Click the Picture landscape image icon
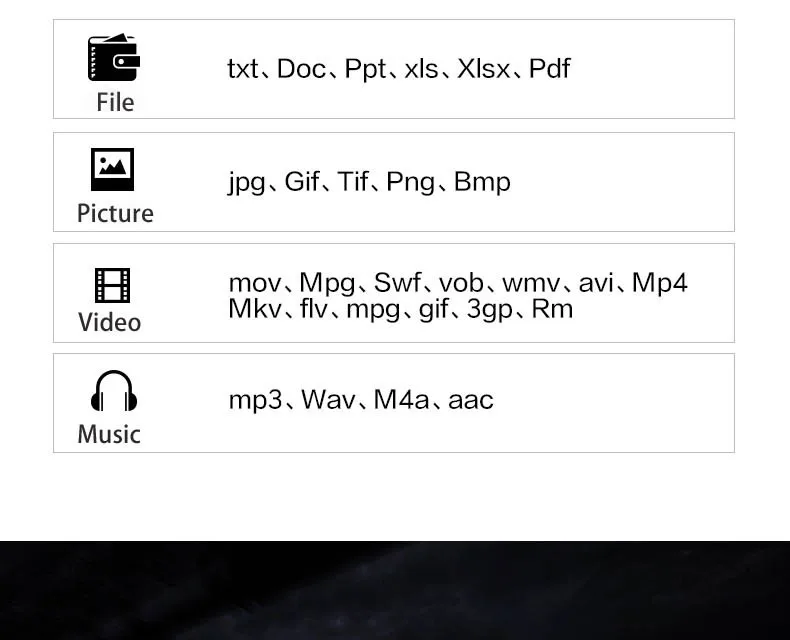The width and height of the screenshot is (790, 640). click(112, 169)
